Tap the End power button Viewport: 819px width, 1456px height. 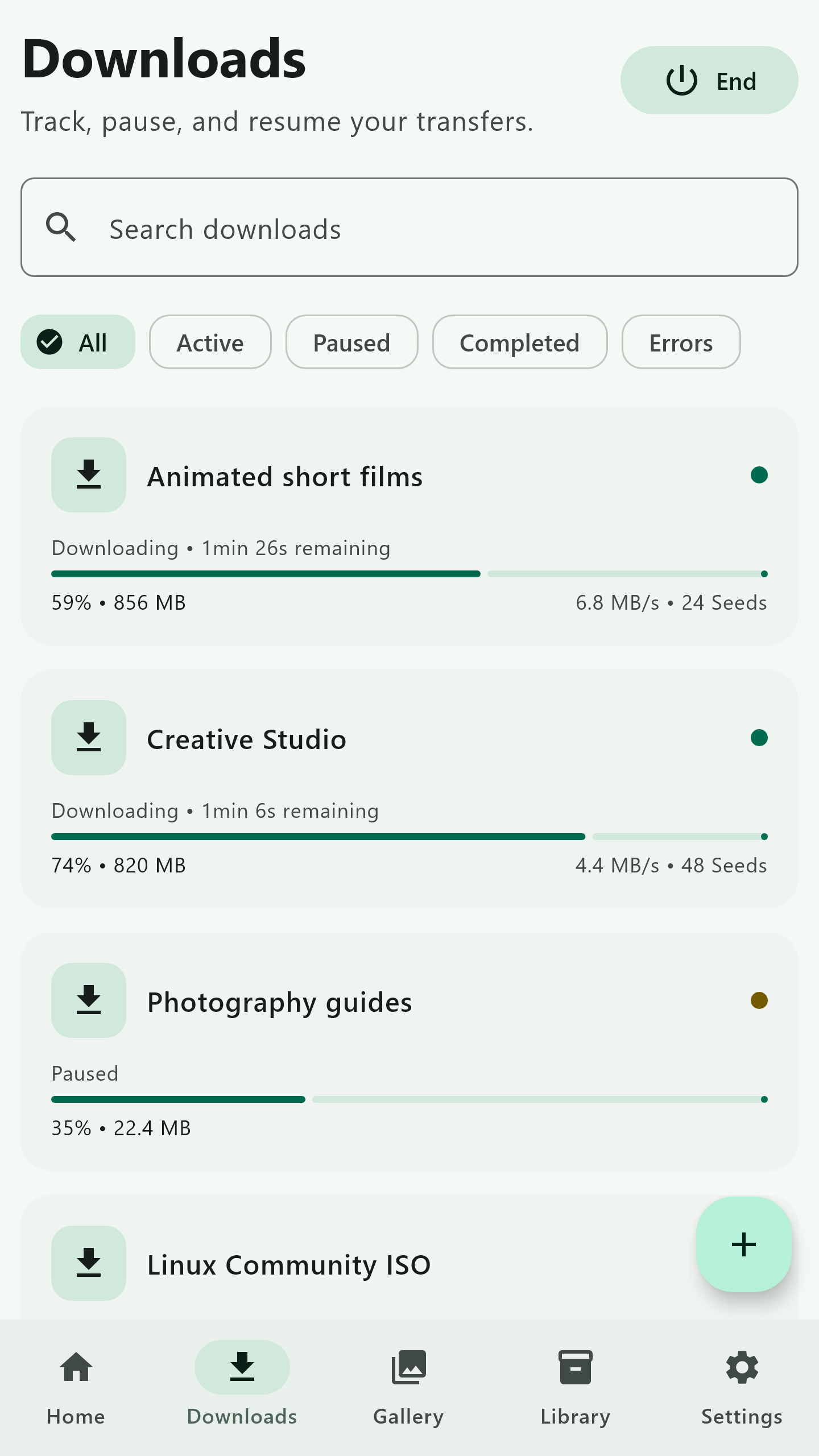point(709,80)
